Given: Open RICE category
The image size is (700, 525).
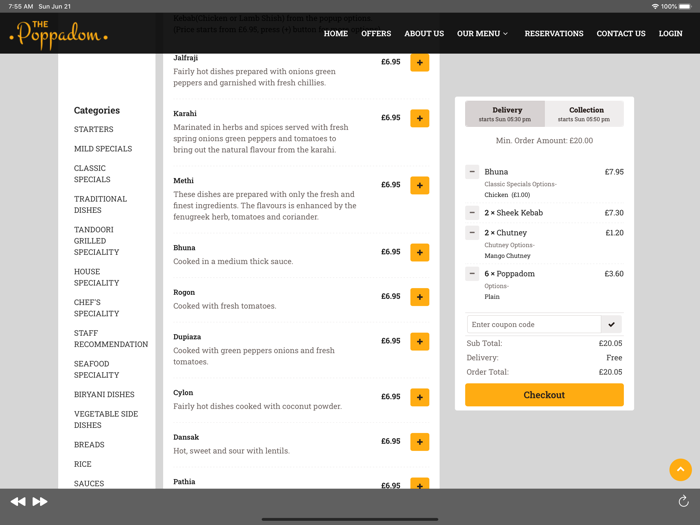Looking at the screenshot, I should click(83, 464).
